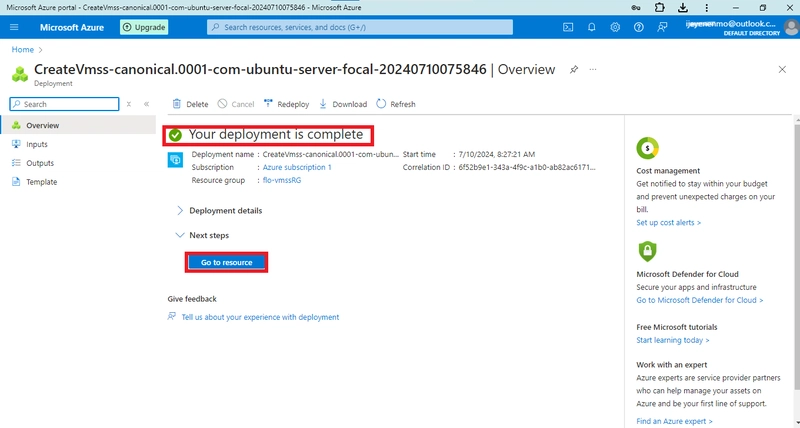Screen dimensions: 800x428
Task: Open the header feedback icon
Action: 662,27
